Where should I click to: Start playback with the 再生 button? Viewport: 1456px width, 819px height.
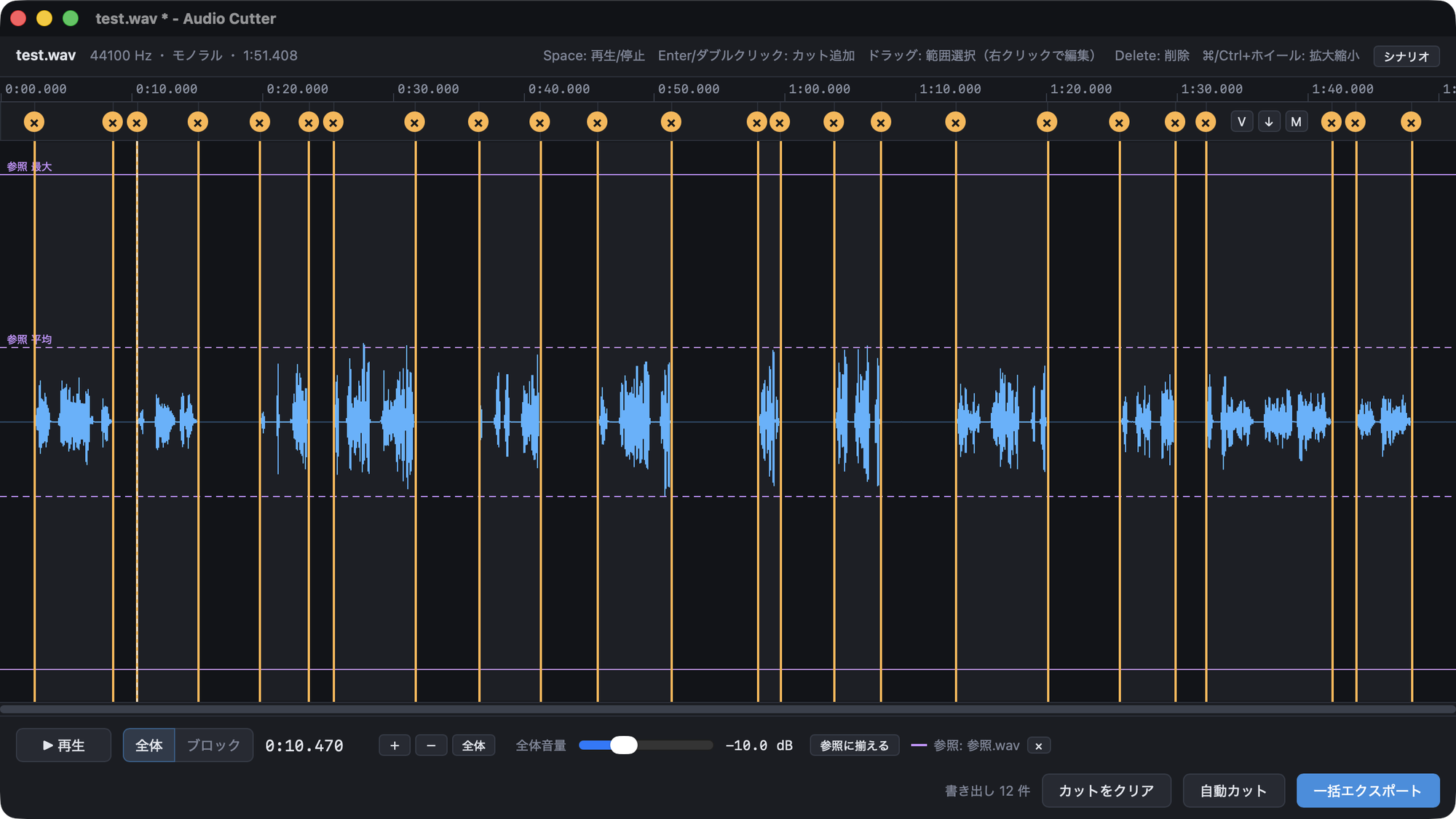(x=64, y=745)
